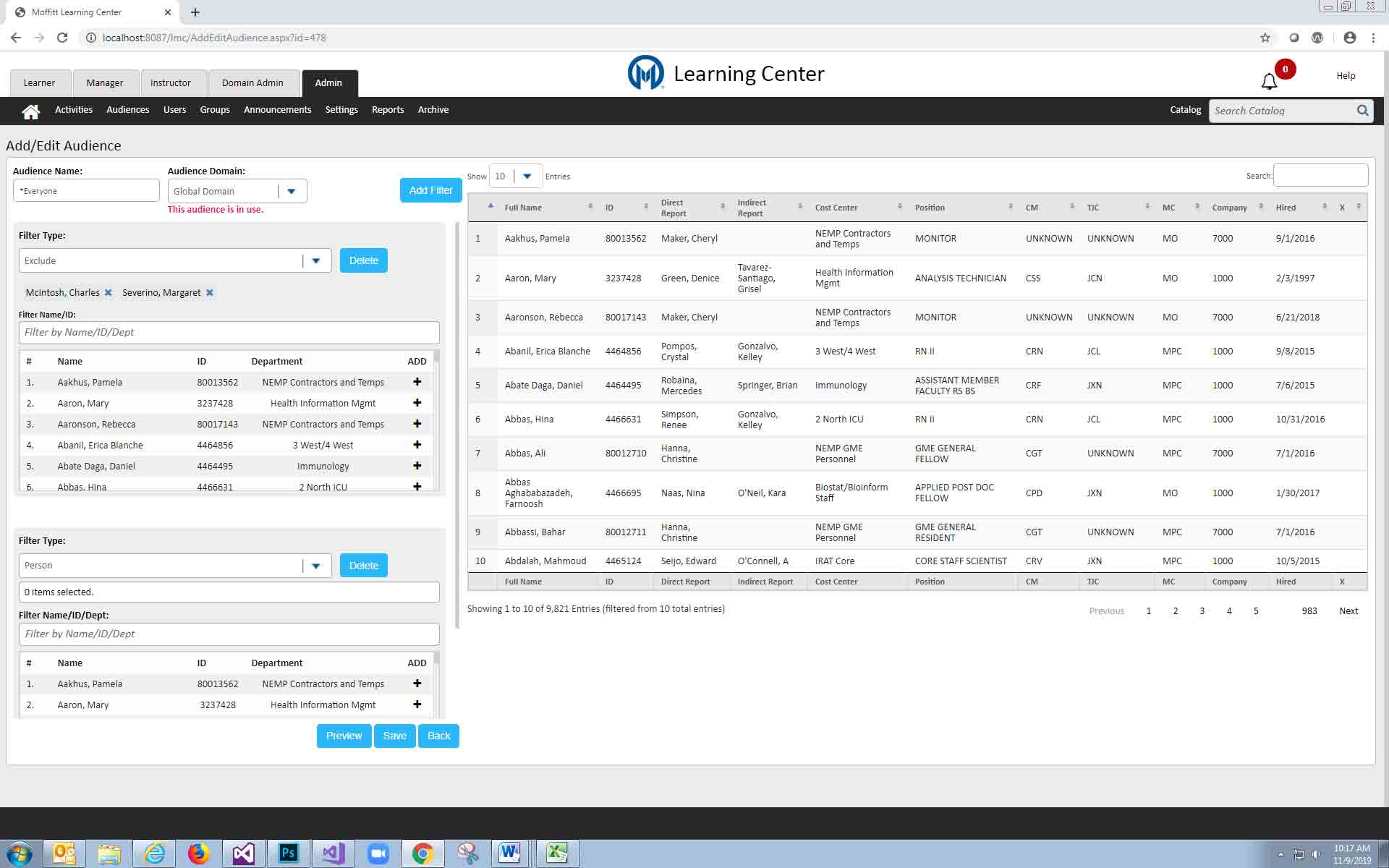Viewport: 1389px width, 868px height.
Task: Expand the Audience Domain dropdown
Action: click(292, 192)
